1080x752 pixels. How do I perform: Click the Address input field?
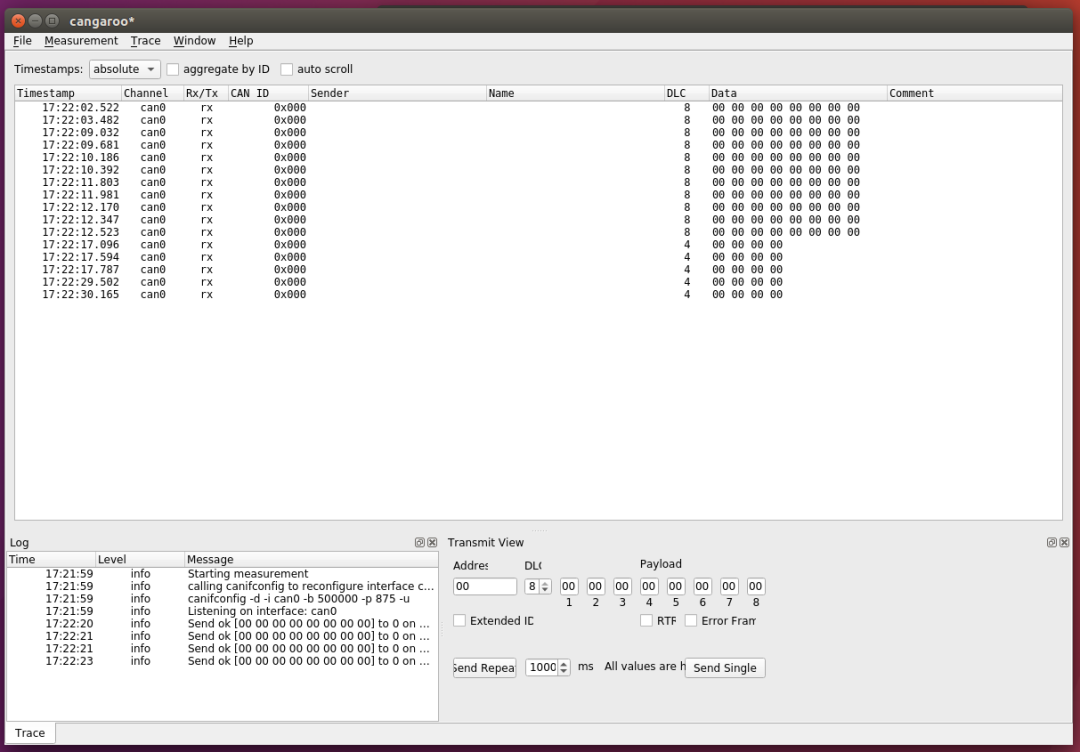pyautogui.click(x=484, y=586)
